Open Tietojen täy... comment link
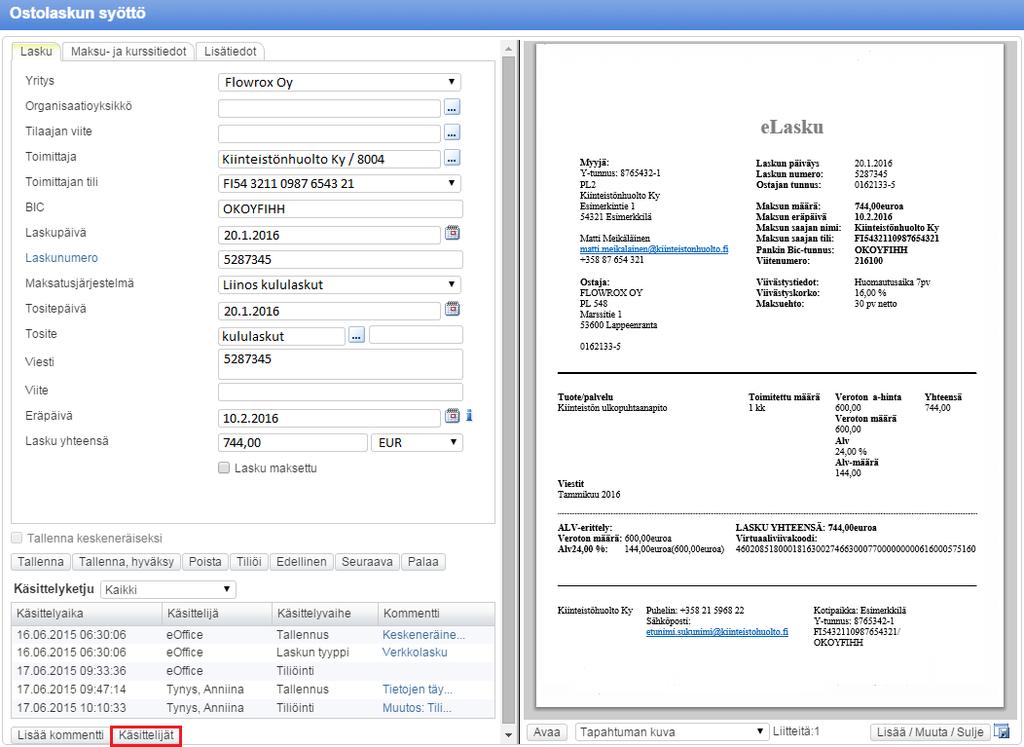The height and width of the screenshot is (747, 1024). [x=417, y=689]
